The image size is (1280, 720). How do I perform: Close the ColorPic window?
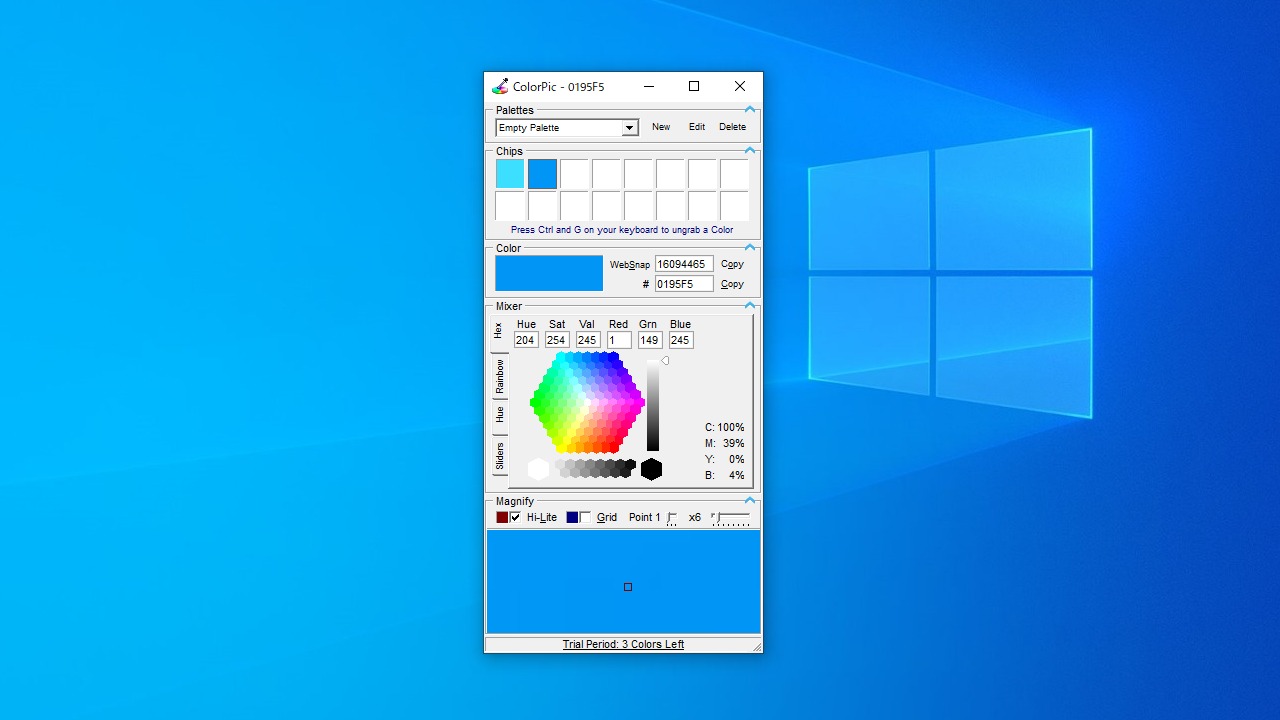tap(740, 86)
